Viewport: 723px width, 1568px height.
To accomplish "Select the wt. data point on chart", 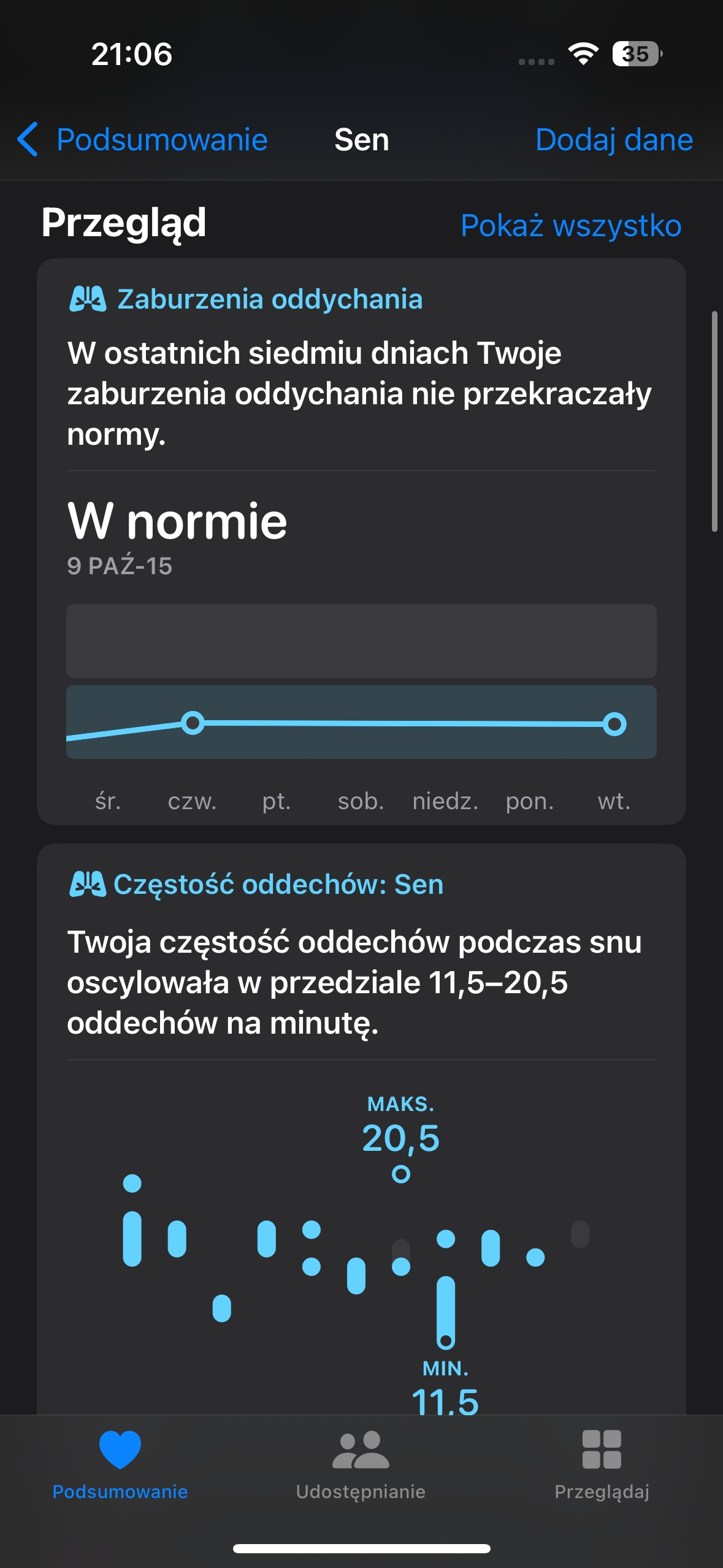I will [614, 724].
